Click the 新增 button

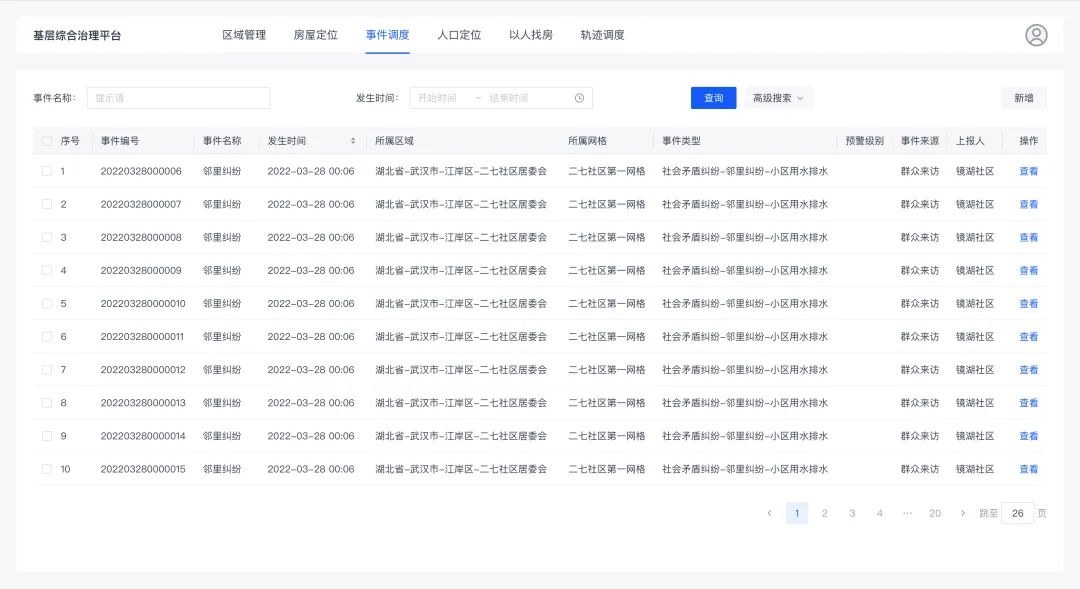1023,98
